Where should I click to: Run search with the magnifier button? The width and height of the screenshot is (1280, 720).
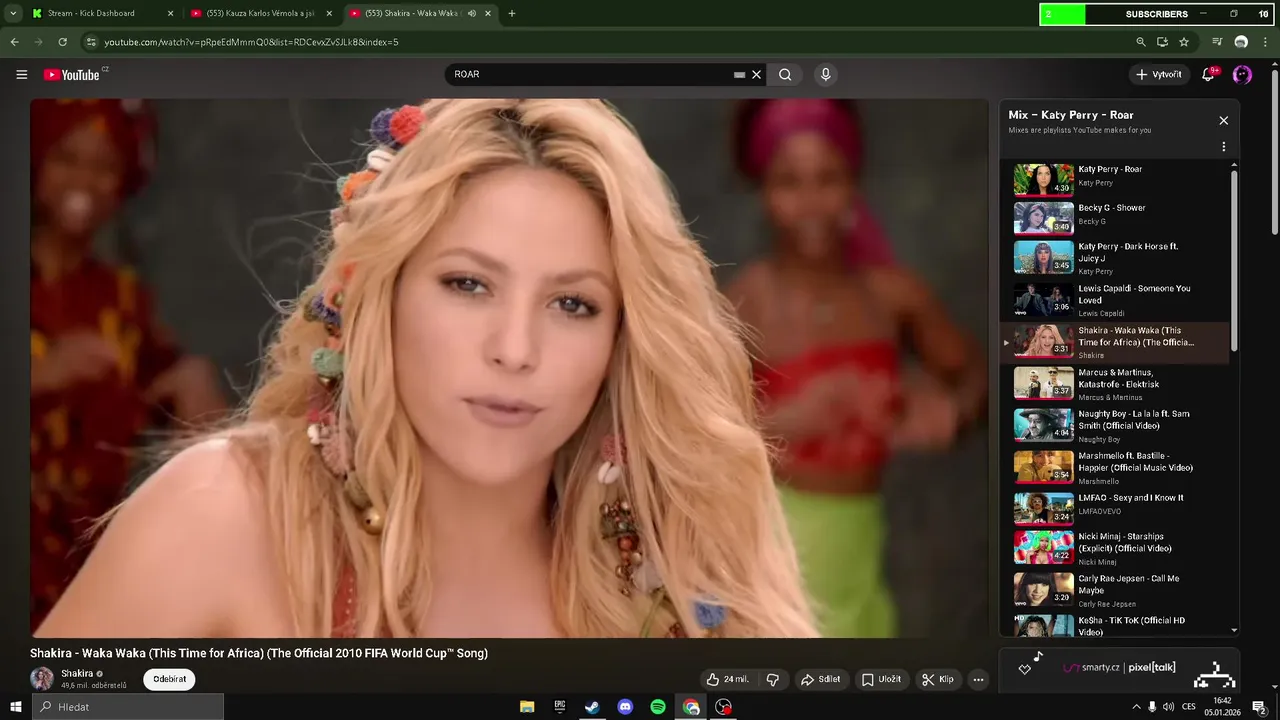[x=785, y=74]
